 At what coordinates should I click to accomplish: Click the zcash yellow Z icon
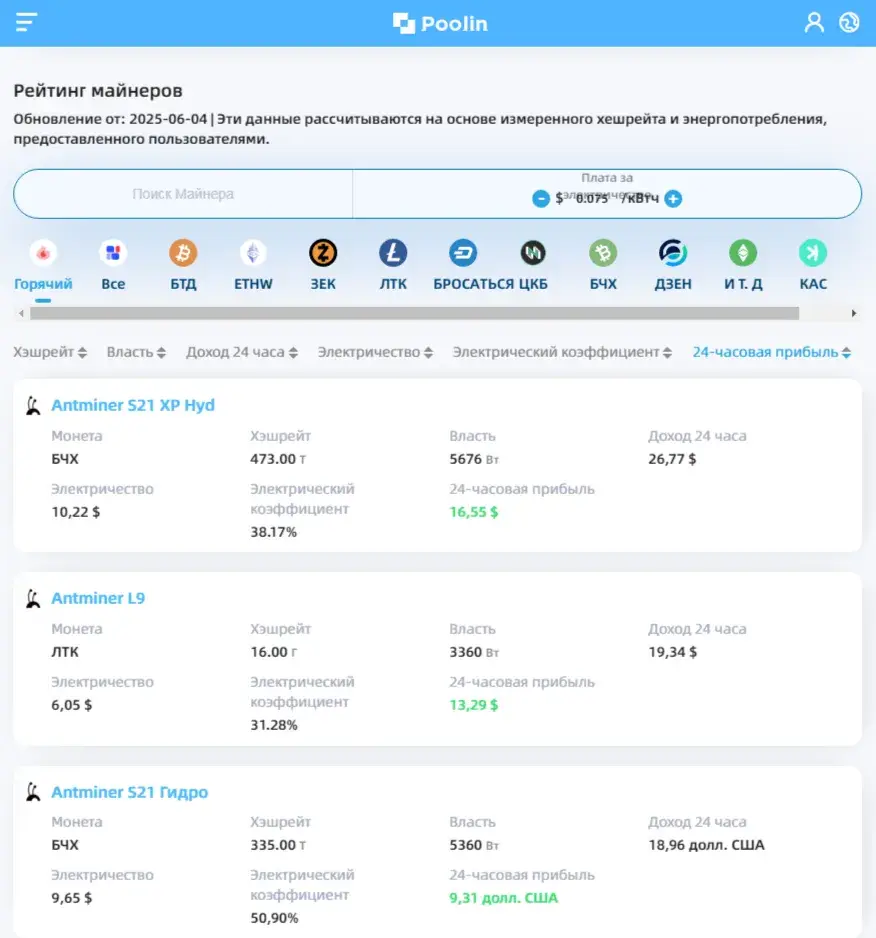point(323,253)
